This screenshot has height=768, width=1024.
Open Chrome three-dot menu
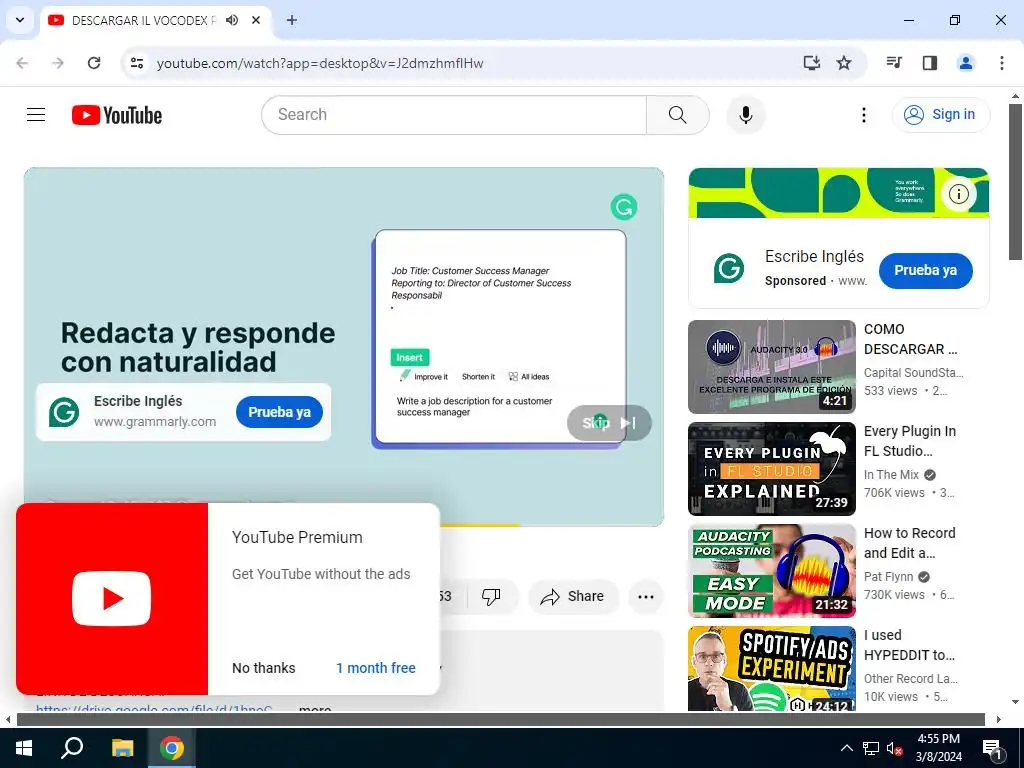[1001, 63]
